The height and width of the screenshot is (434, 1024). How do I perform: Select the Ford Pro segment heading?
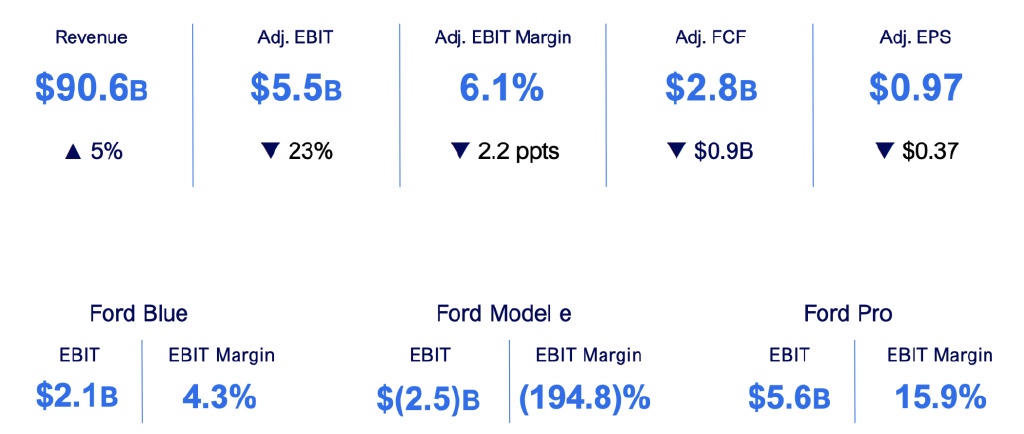click(848, 314)
